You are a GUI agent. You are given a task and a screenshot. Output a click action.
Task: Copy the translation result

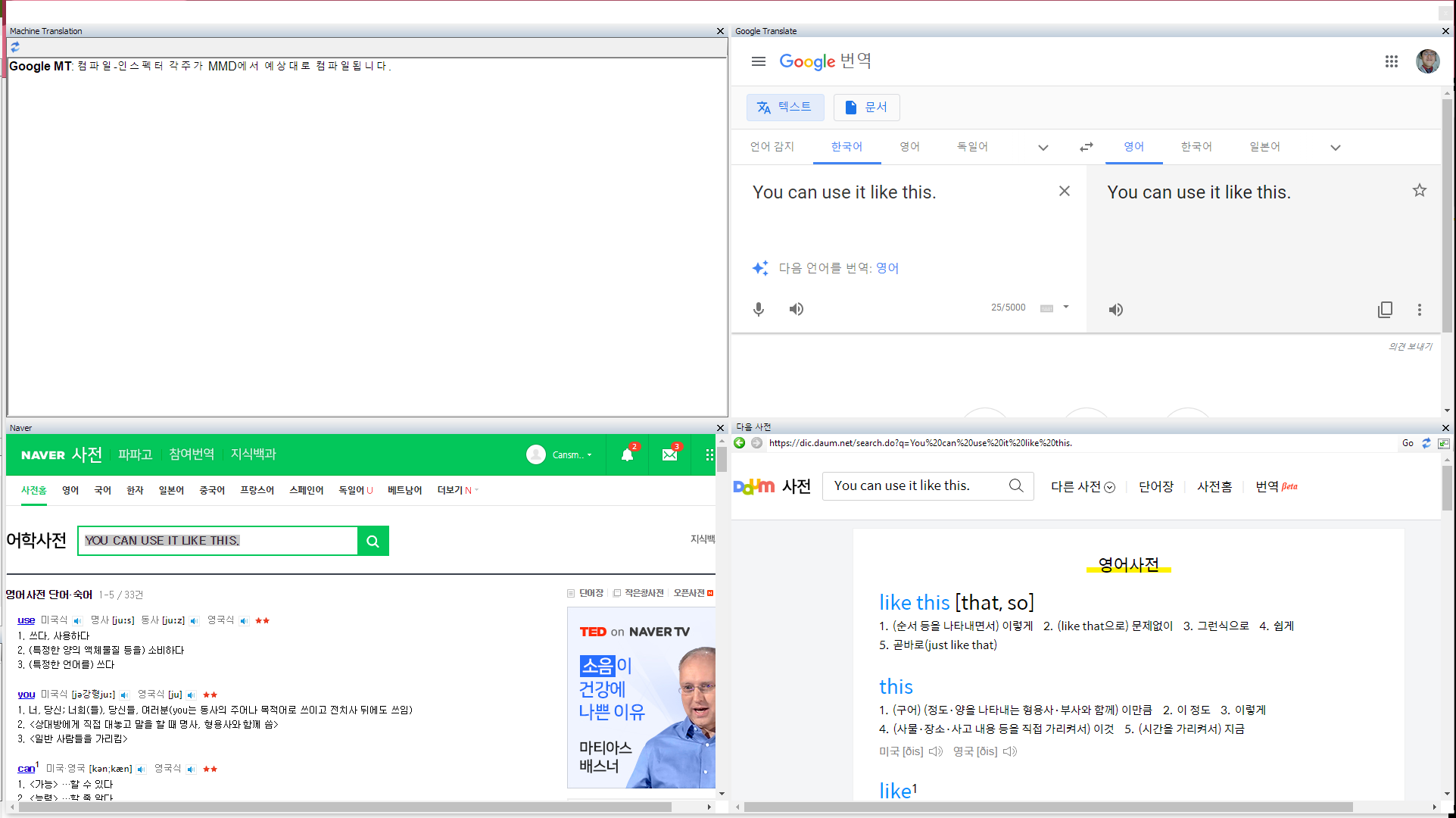click(x=1385, y=310)
